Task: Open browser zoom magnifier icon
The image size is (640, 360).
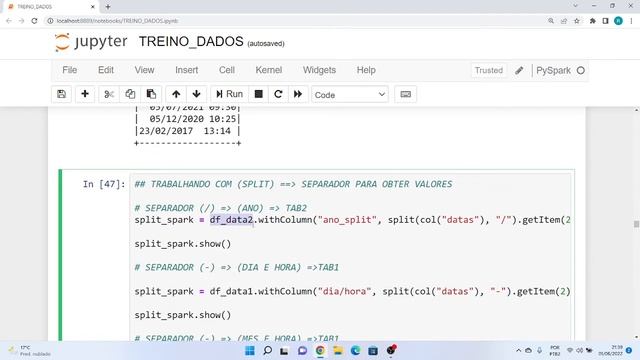Action: [x=551, y=21]
